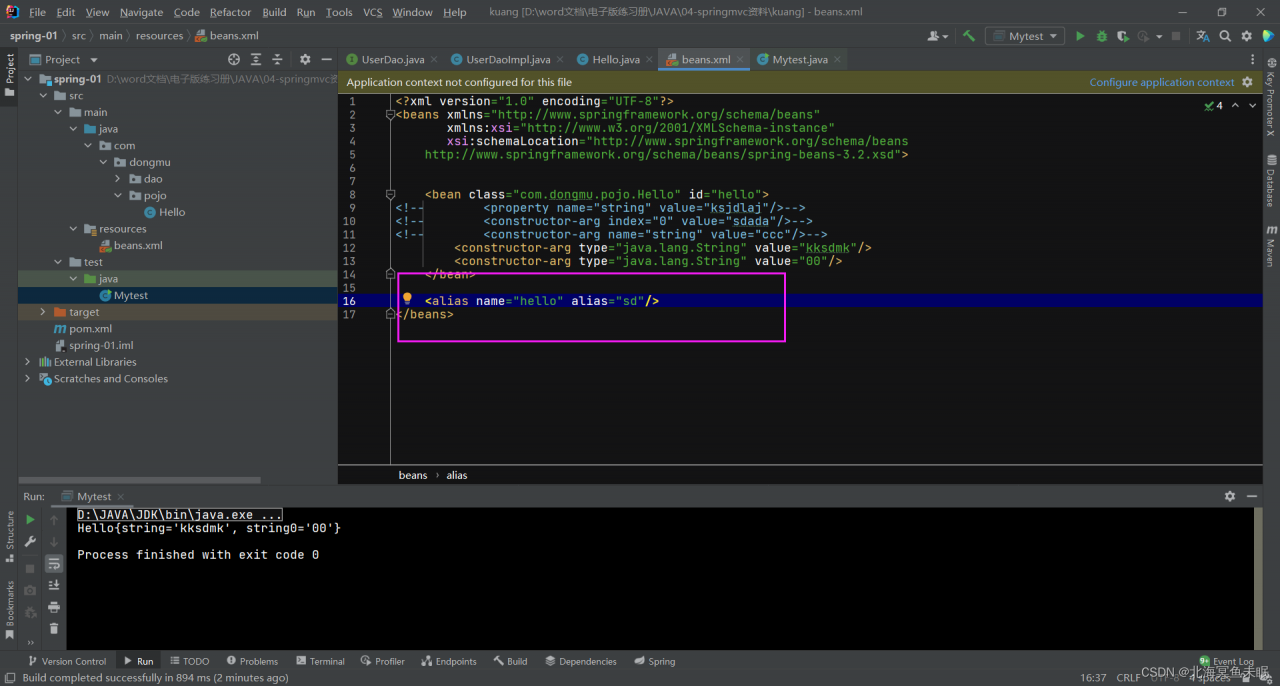Print the console output using the printer icon
1280x686 pixels.
[x=54, y=607]
